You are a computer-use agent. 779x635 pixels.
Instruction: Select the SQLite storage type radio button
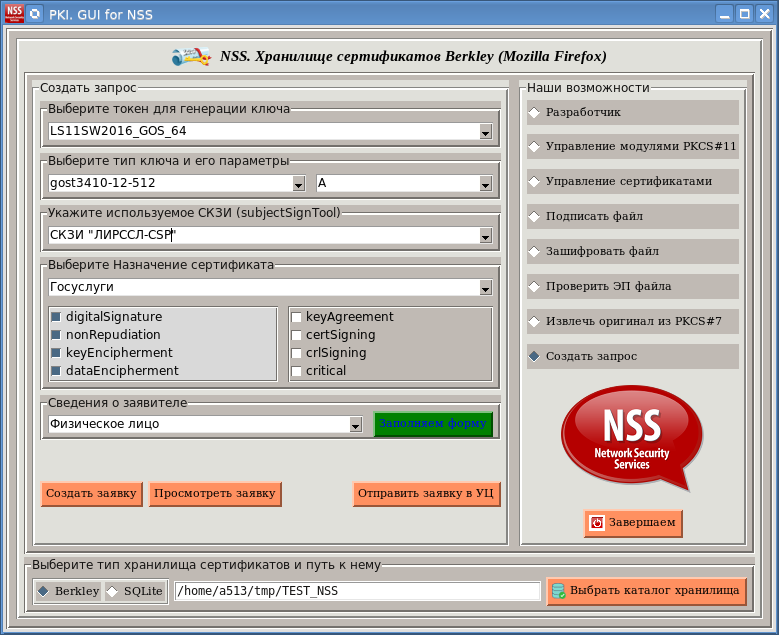(x=112, y=591)
